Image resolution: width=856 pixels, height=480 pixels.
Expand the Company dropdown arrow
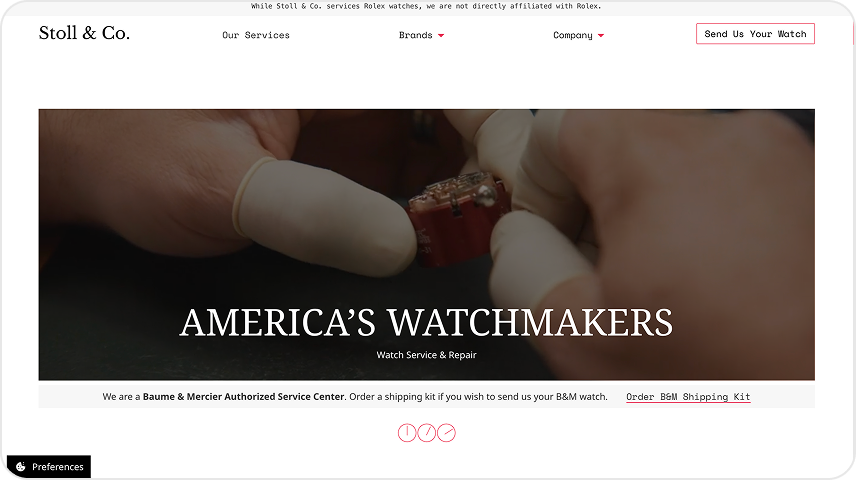[x=601, y=35]
